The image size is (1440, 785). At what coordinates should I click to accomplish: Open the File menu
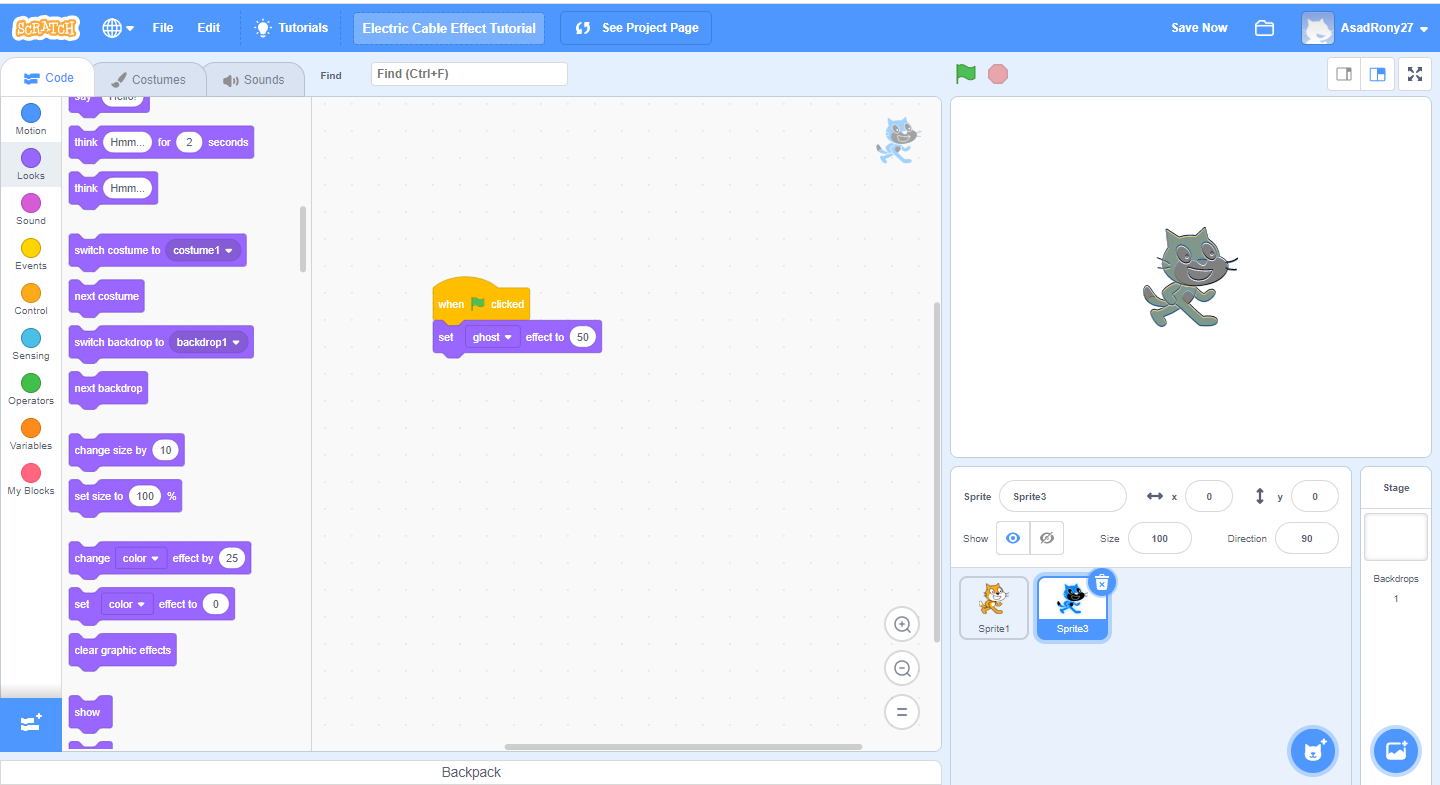pyautogui.click(x=162, y=27)
